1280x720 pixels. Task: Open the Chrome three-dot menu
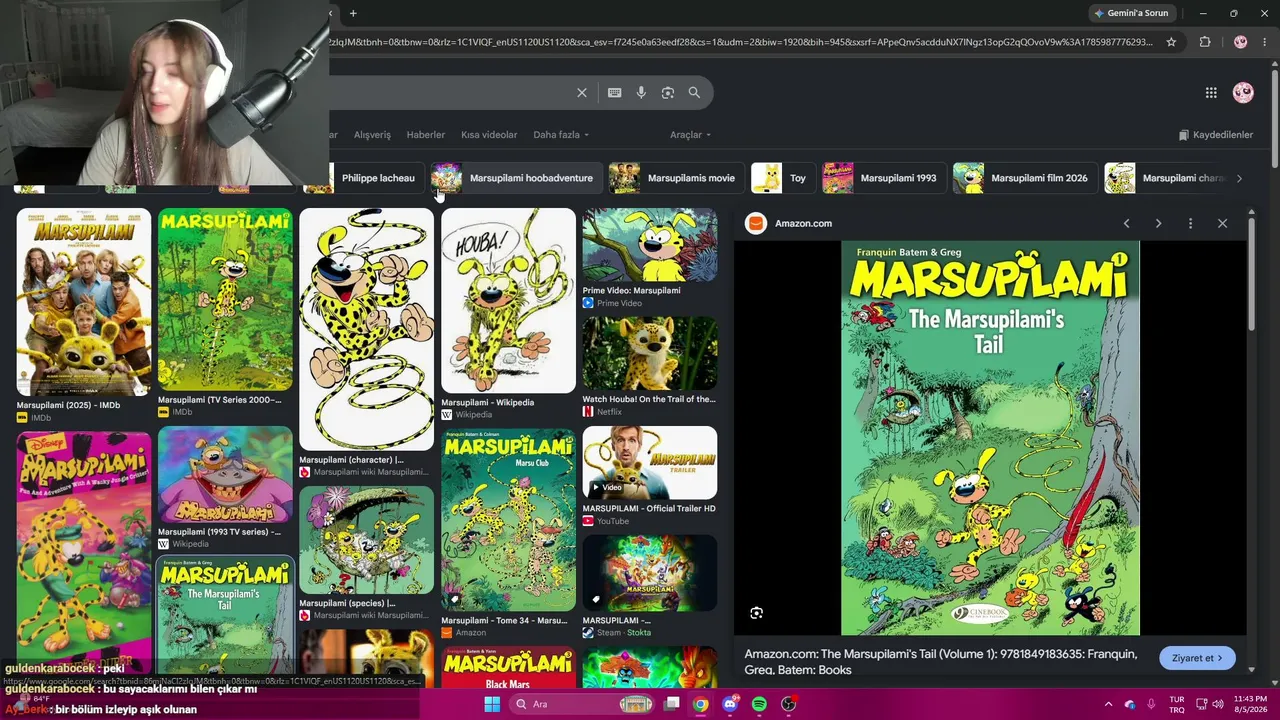[1264, 42]
